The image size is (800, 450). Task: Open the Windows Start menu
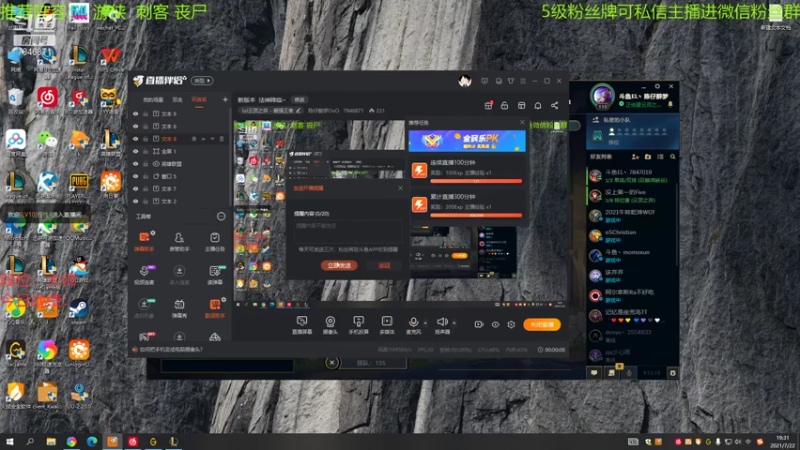tap(10, 441)
